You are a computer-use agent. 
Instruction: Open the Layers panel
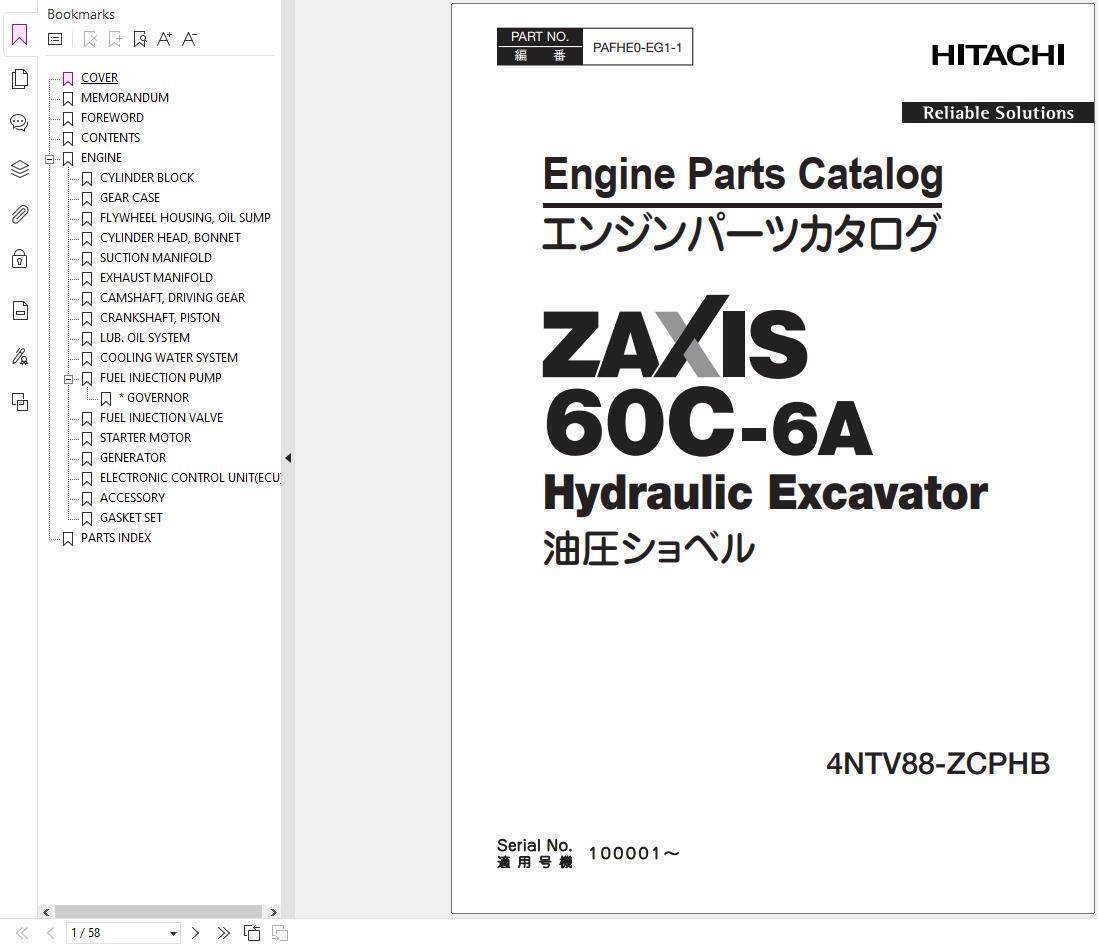[19, 169]
